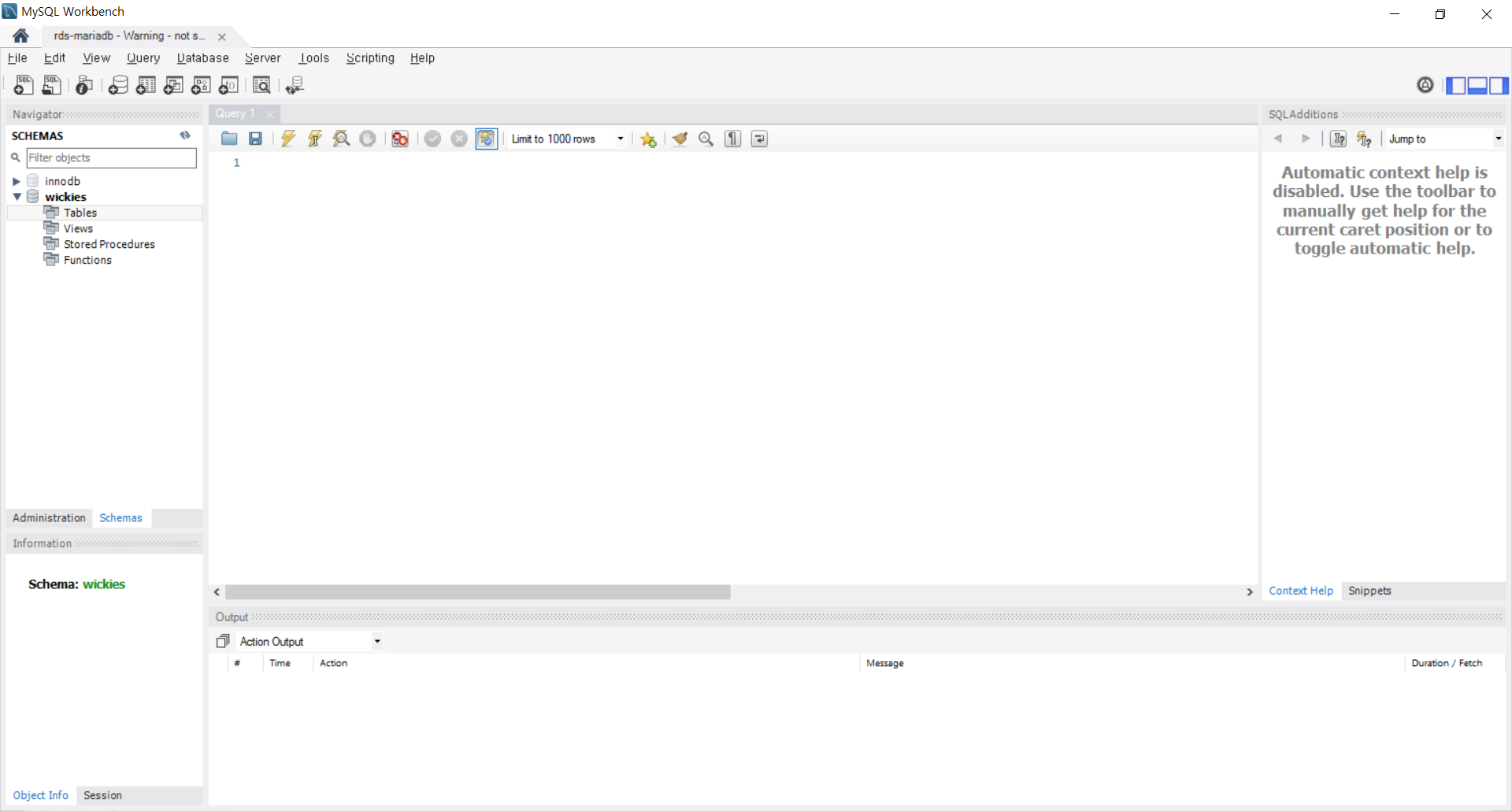Toggle word wrapping in editor

(759, 139)
